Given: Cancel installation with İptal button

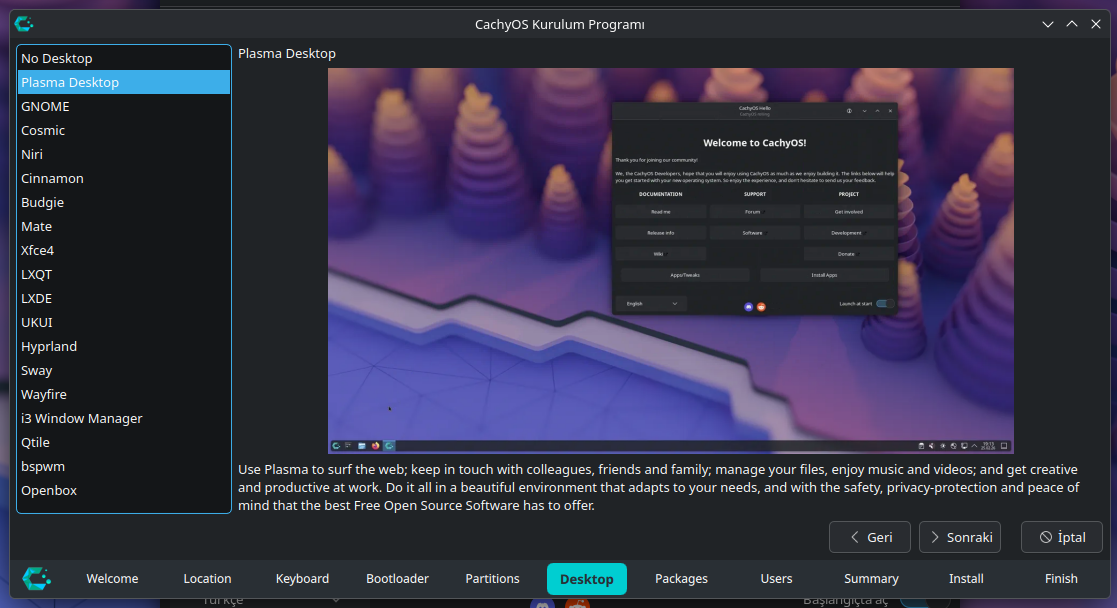Looking at the screenshot, I should point(1061,537).
